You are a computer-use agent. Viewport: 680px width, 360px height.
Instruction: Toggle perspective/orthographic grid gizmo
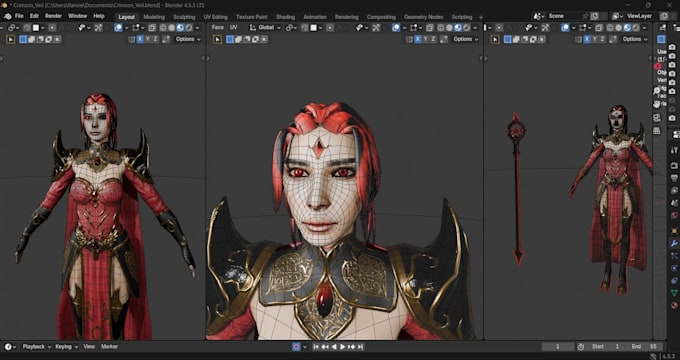point(657,131)
